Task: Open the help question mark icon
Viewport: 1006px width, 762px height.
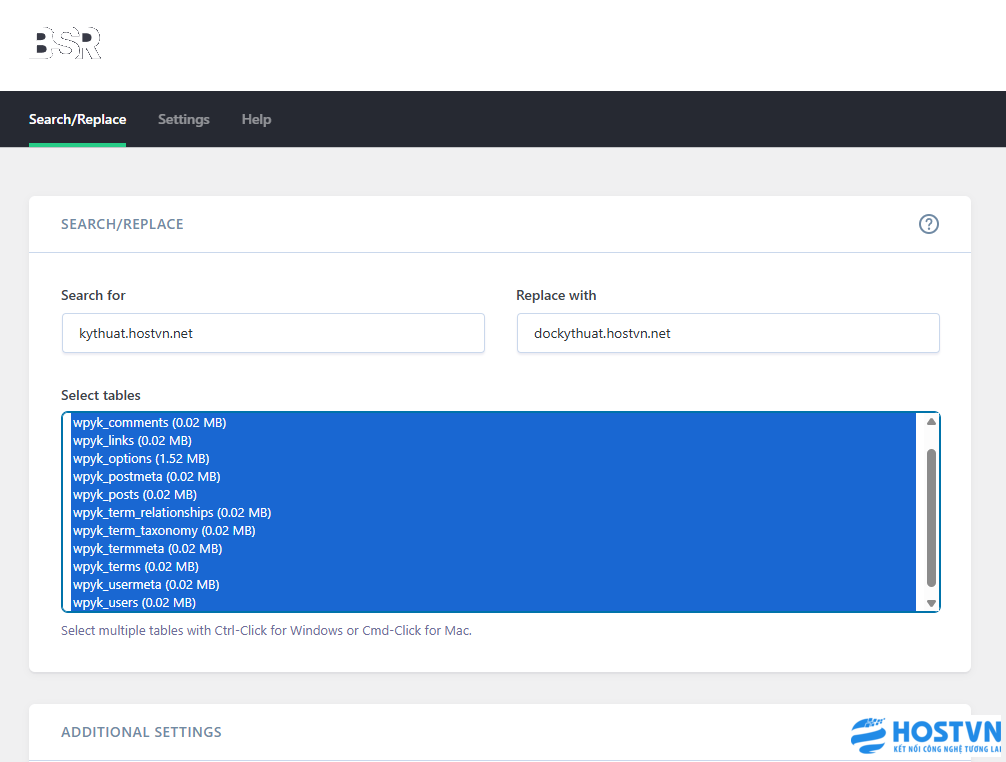Action: 929,224
